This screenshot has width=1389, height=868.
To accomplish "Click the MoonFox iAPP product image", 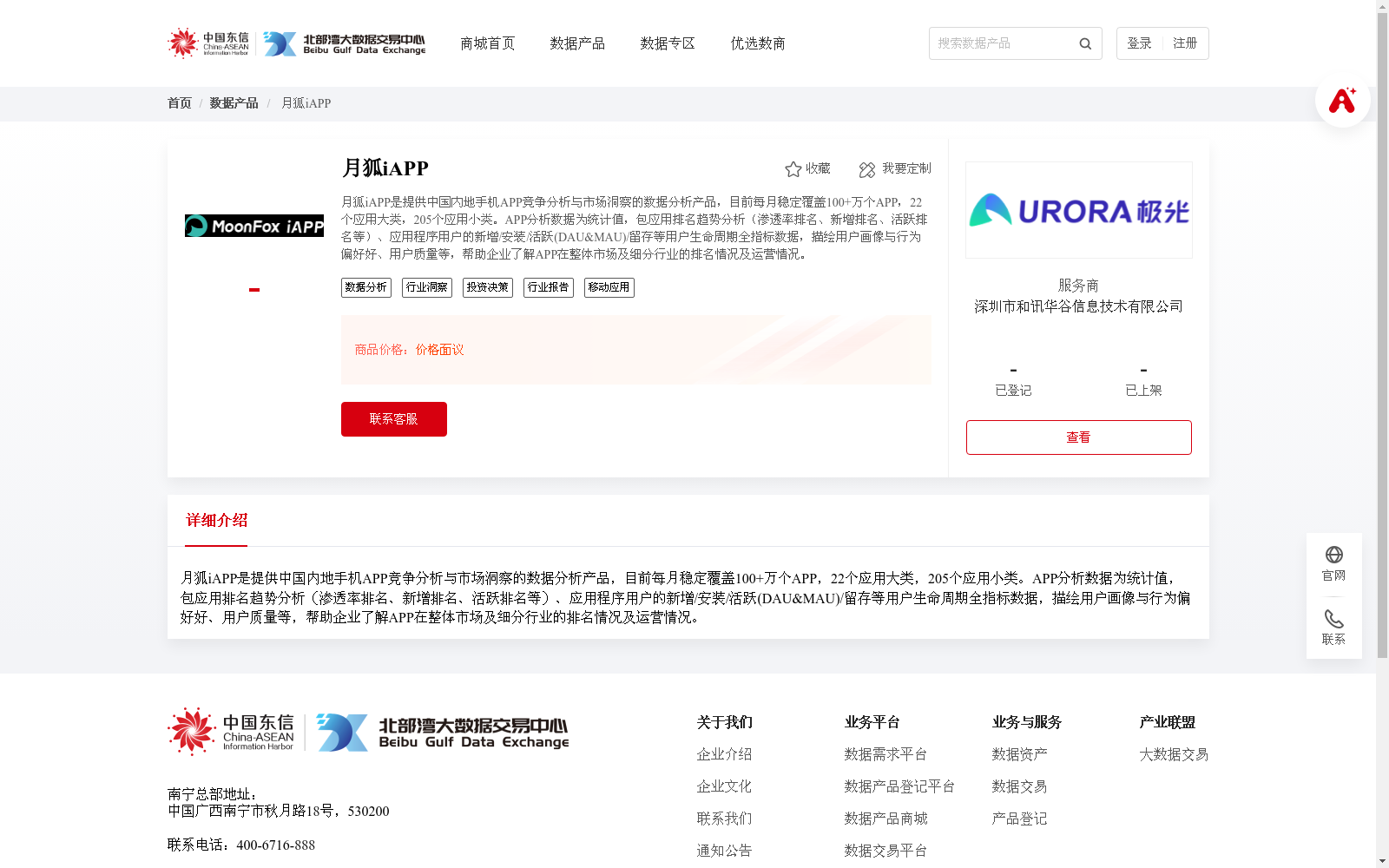I will 254,226.
